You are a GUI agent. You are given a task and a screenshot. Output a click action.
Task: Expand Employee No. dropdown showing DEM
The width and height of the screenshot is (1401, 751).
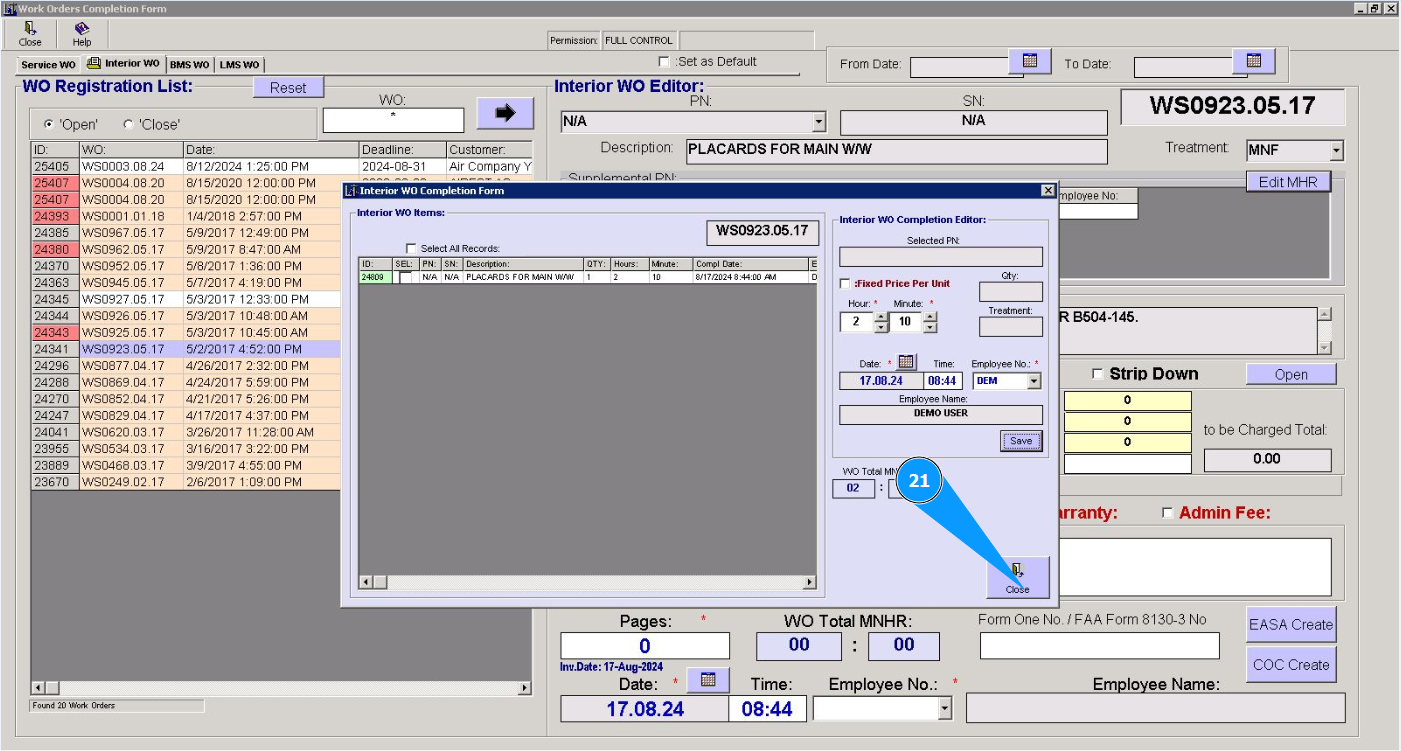1034,381
